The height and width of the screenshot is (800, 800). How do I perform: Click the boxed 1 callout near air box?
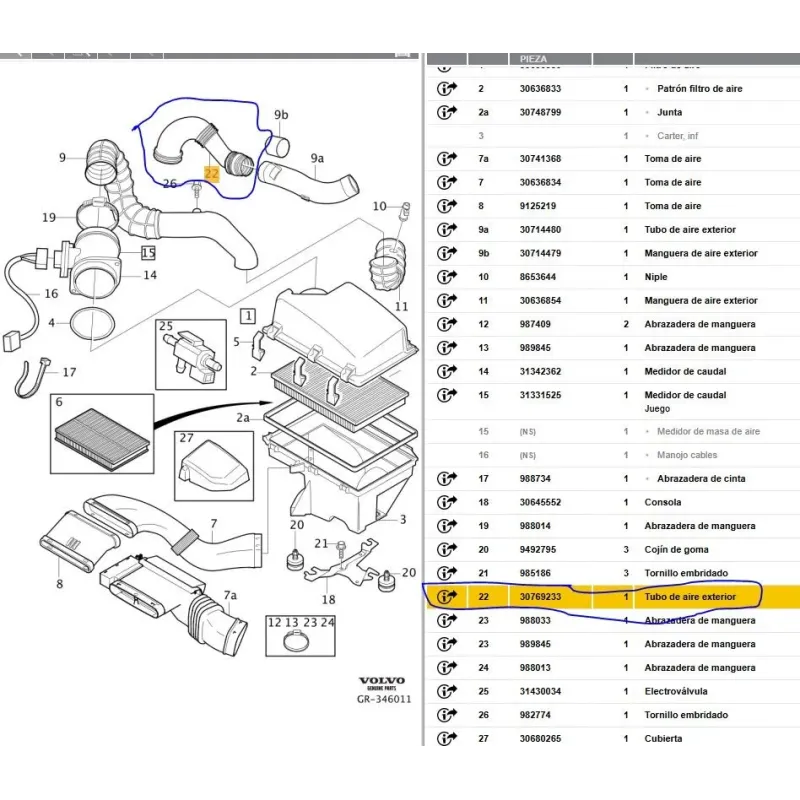point(245,316)
